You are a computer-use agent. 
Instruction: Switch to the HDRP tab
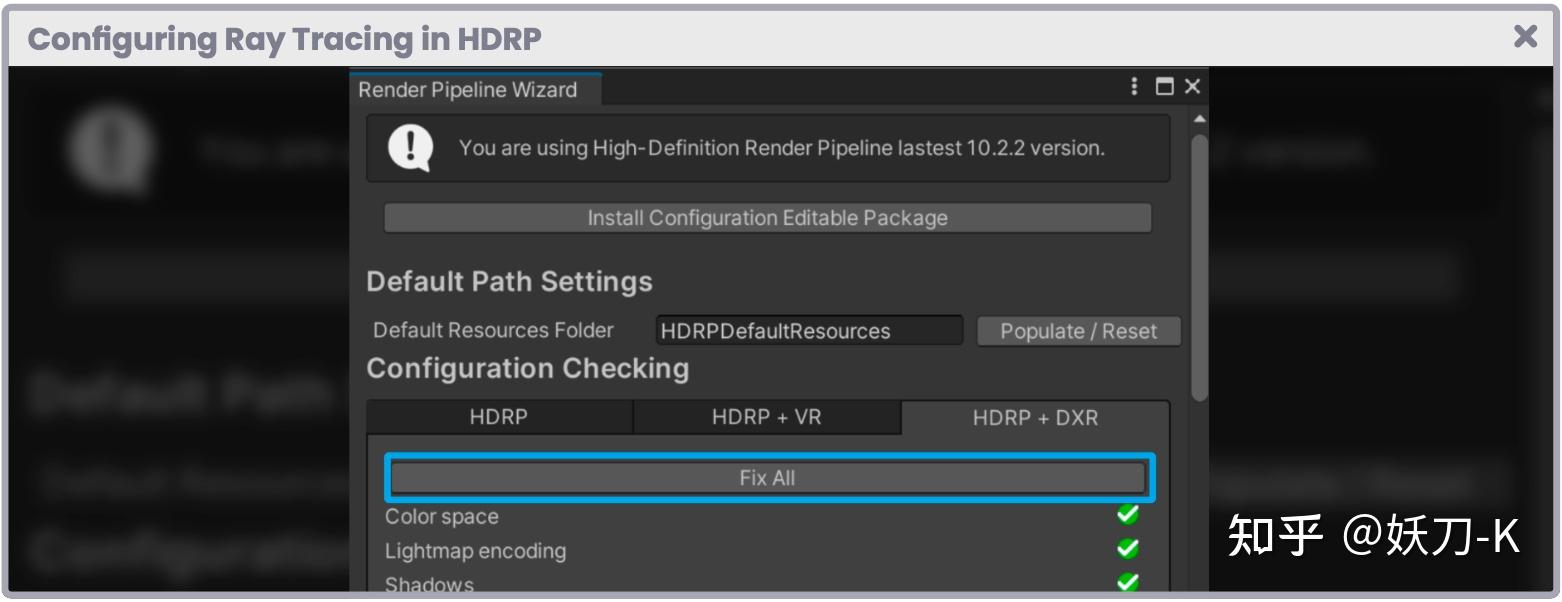(500, 417)
